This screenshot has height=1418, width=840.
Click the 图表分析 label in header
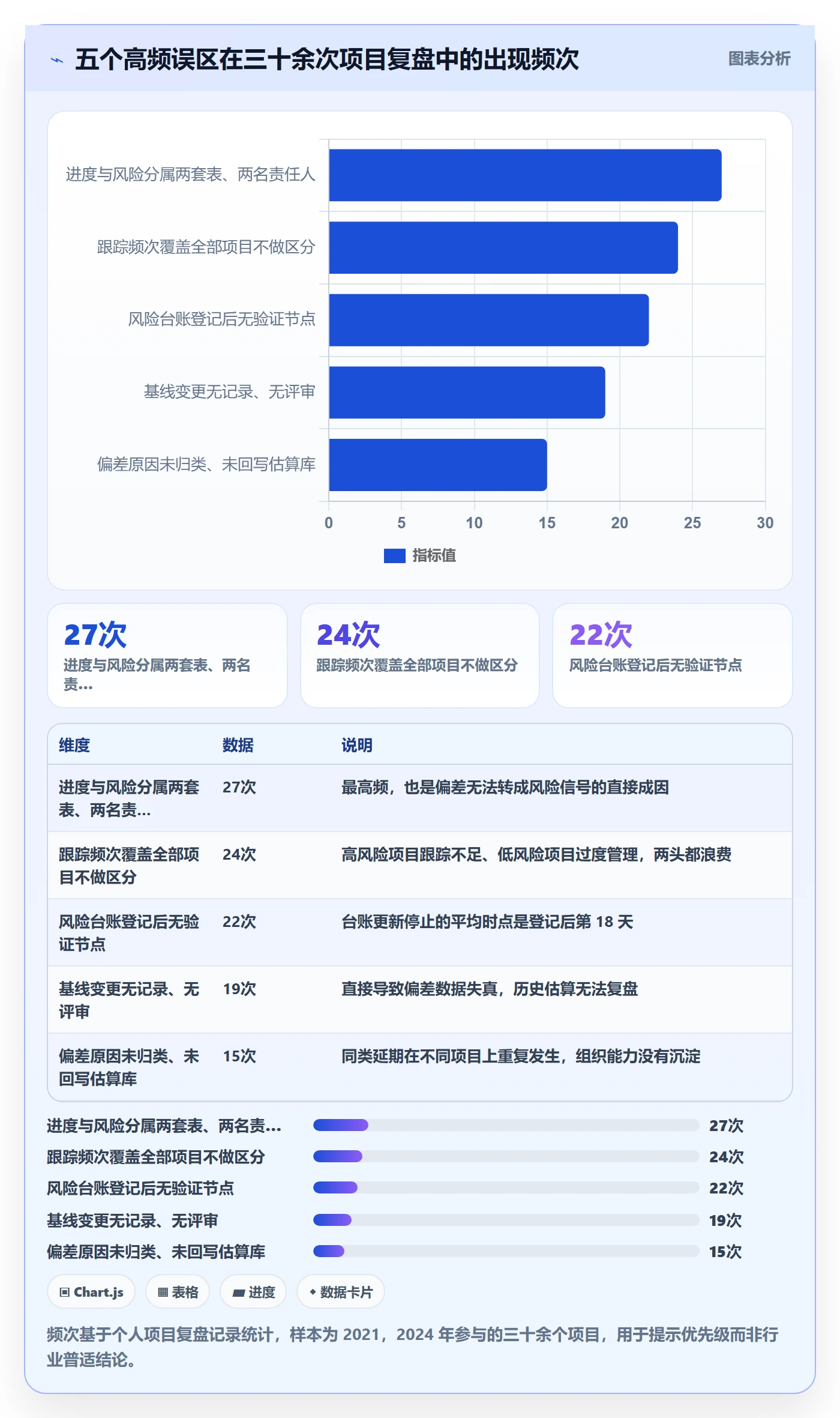759,59
